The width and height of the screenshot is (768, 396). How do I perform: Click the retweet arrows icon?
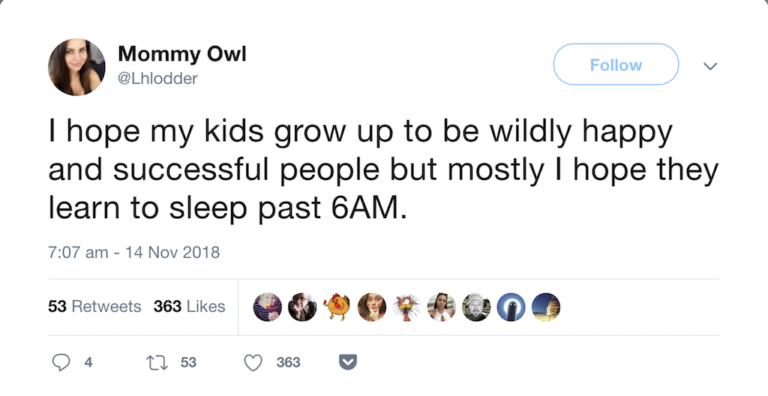(x=158, y=363)
